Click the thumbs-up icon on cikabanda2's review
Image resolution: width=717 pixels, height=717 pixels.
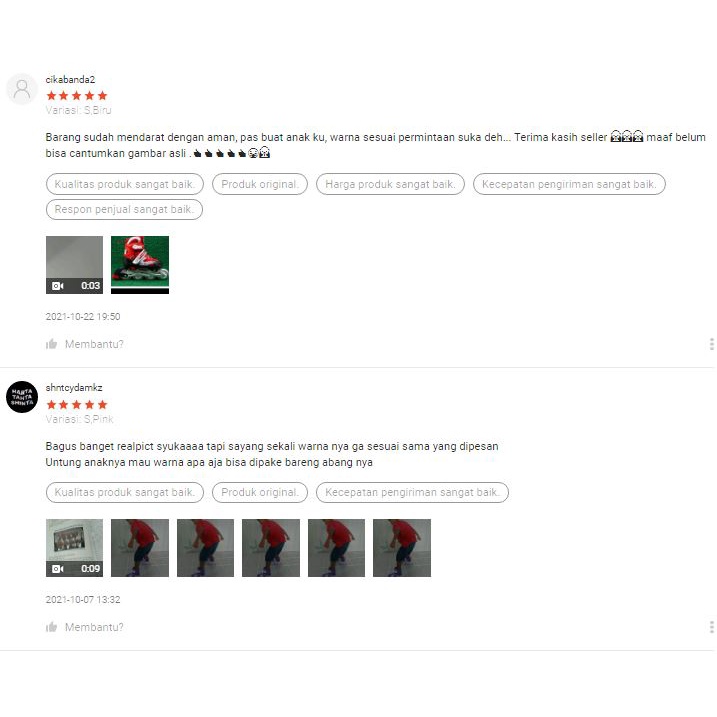tap(52, 344)
